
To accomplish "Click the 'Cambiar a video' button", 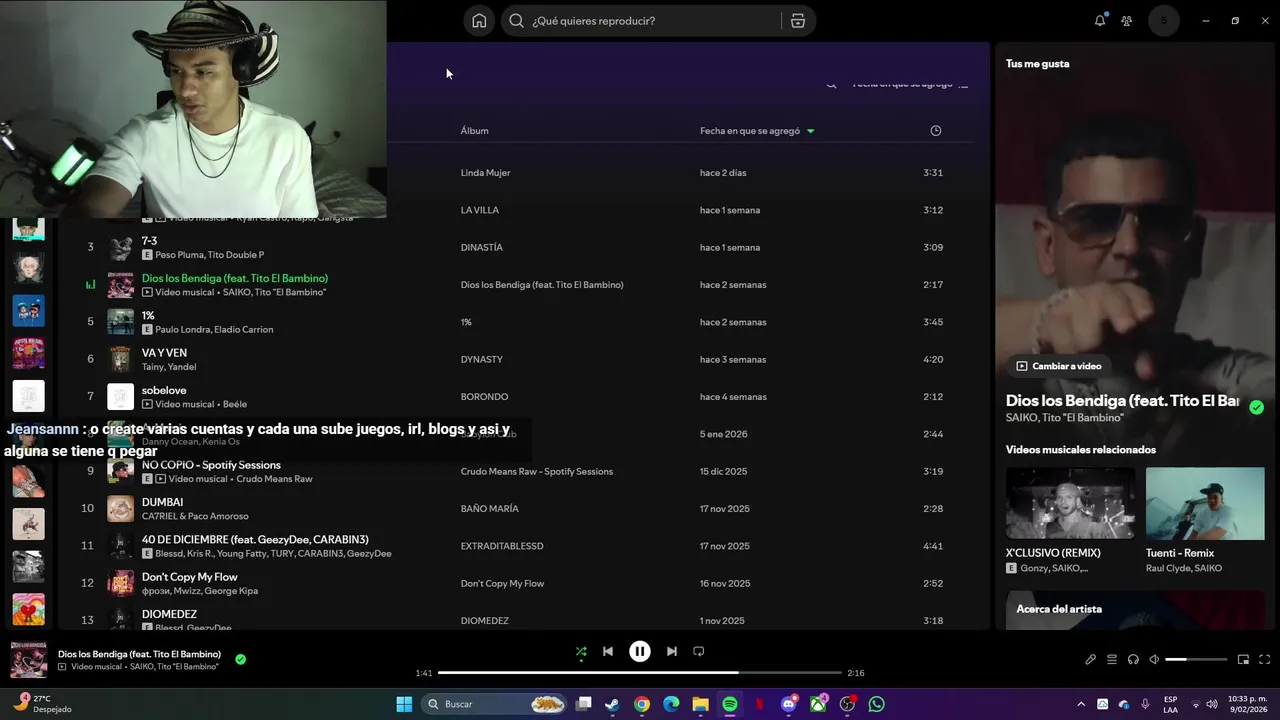I will pyautogui.click(x=1058, y=366).
